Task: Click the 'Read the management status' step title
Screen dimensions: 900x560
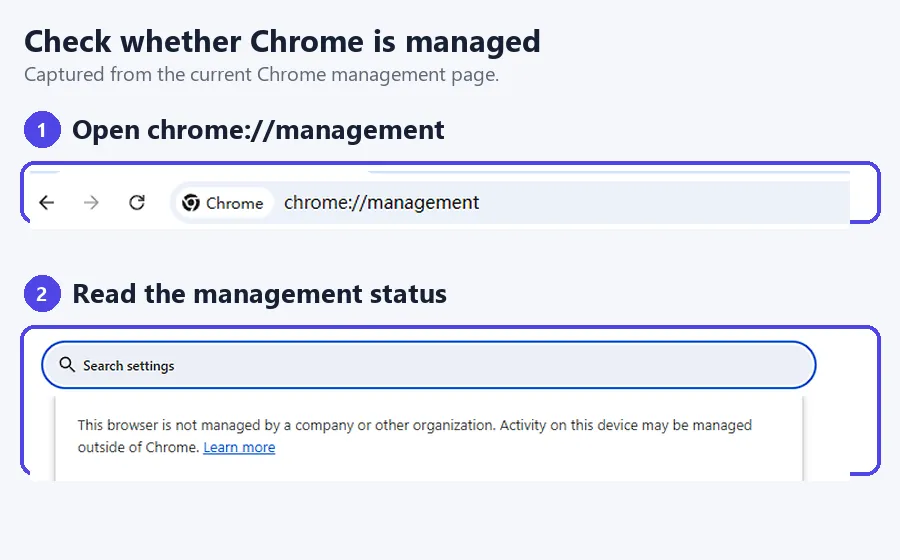Action: pos(259,294)
